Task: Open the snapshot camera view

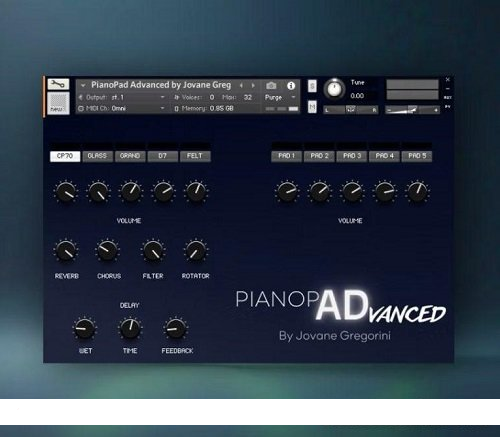Action: point(271,86)
